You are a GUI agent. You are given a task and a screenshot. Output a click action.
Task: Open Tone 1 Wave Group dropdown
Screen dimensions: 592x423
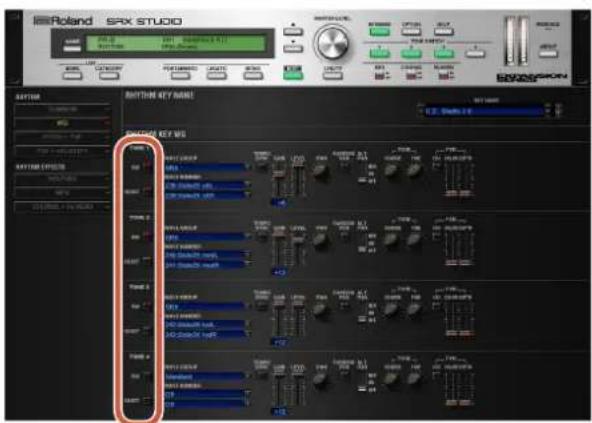[208, 167]
